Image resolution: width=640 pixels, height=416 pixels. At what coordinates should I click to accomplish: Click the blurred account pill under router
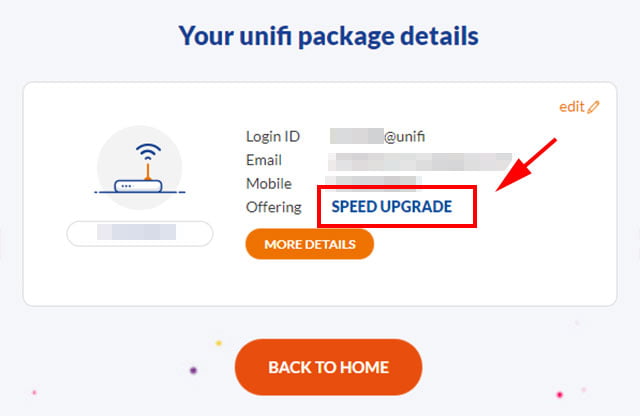tap(140, 234)
